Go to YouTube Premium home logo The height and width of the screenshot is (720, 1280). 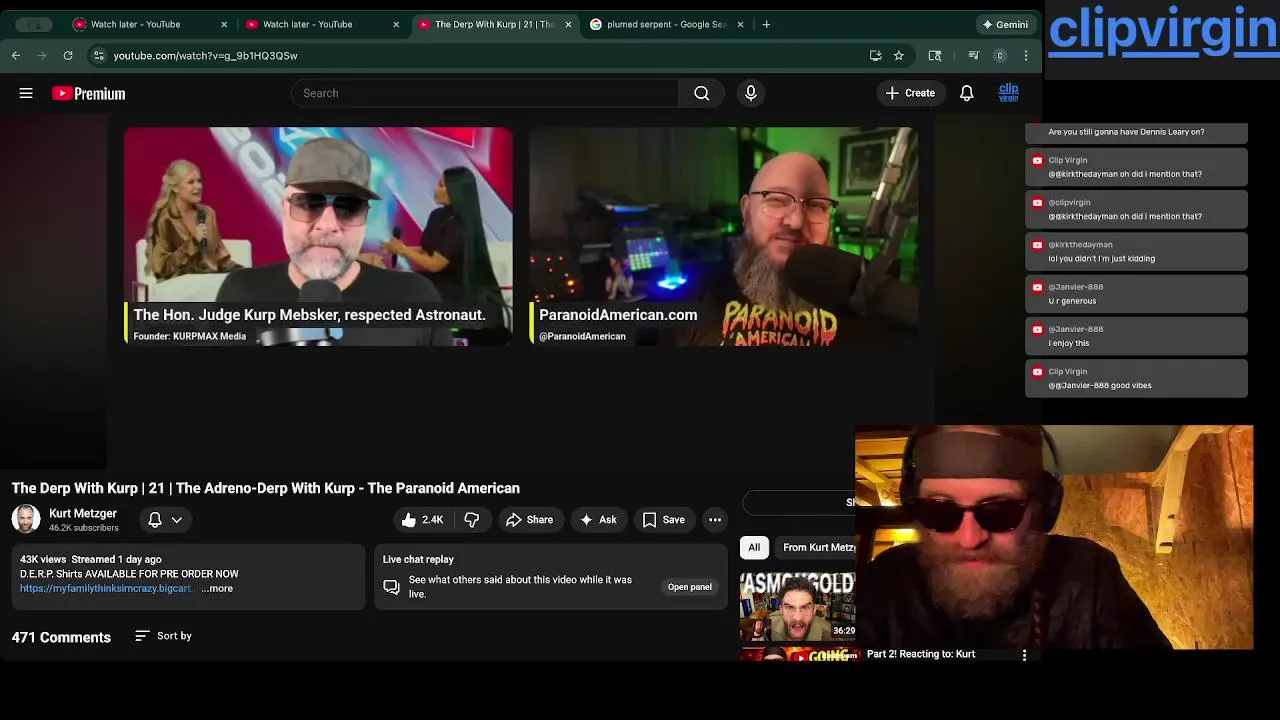89,93
